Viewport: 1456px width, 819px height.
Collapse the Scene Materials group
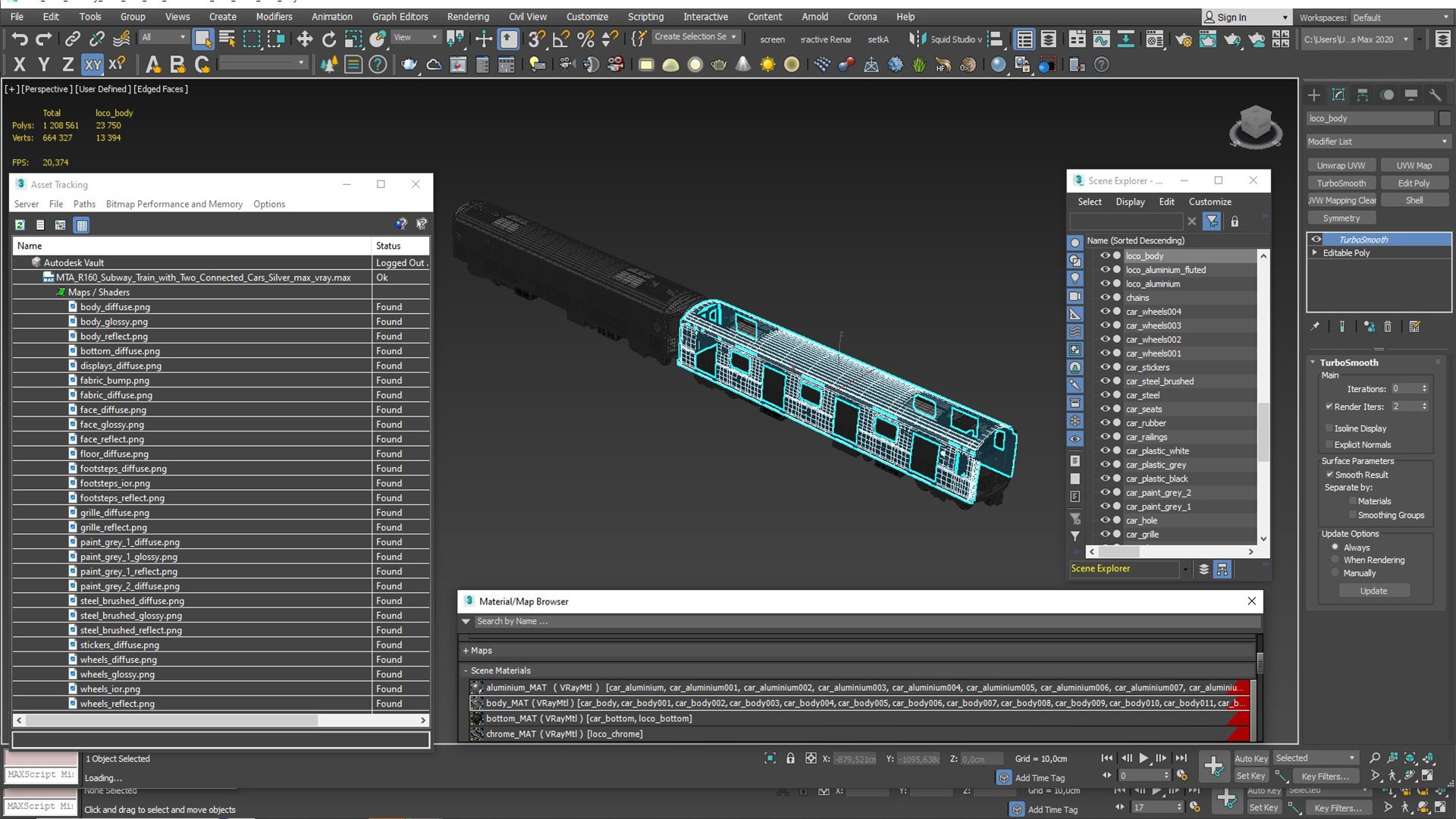tap(466, 670)
